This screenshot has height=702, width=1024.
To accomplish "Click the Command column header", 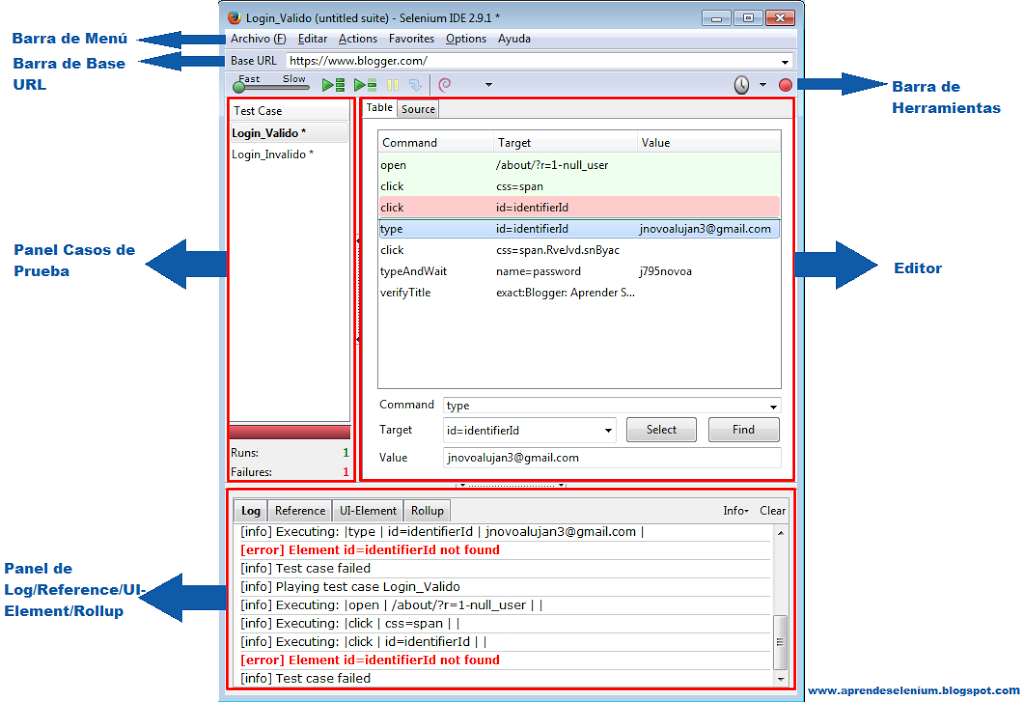I will click(436, 142).
